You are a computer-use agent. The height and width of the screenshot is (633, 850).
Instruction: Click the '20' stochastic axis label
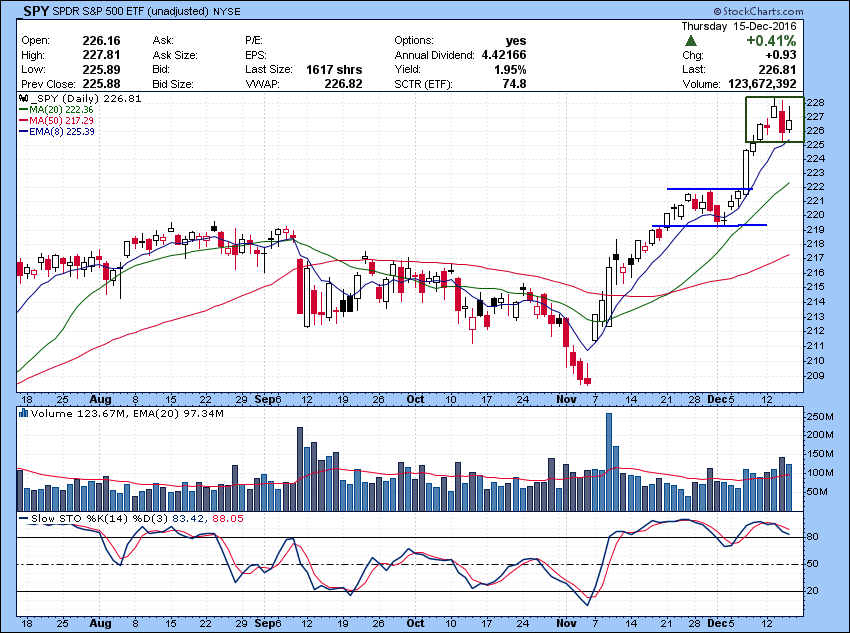pos(813,591)
